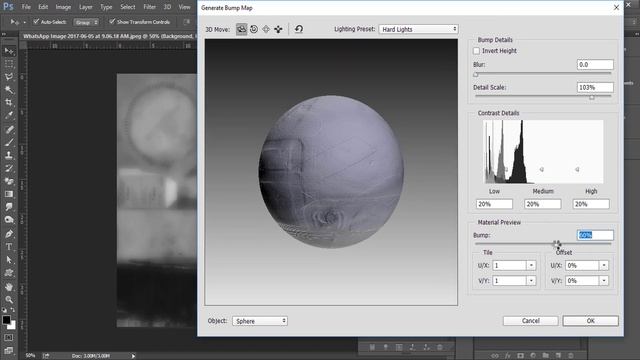The width and height of the screenshot is (640, 360).
Task: Choose the Rotate 3D object icon
Action: [x=241, y=29]
